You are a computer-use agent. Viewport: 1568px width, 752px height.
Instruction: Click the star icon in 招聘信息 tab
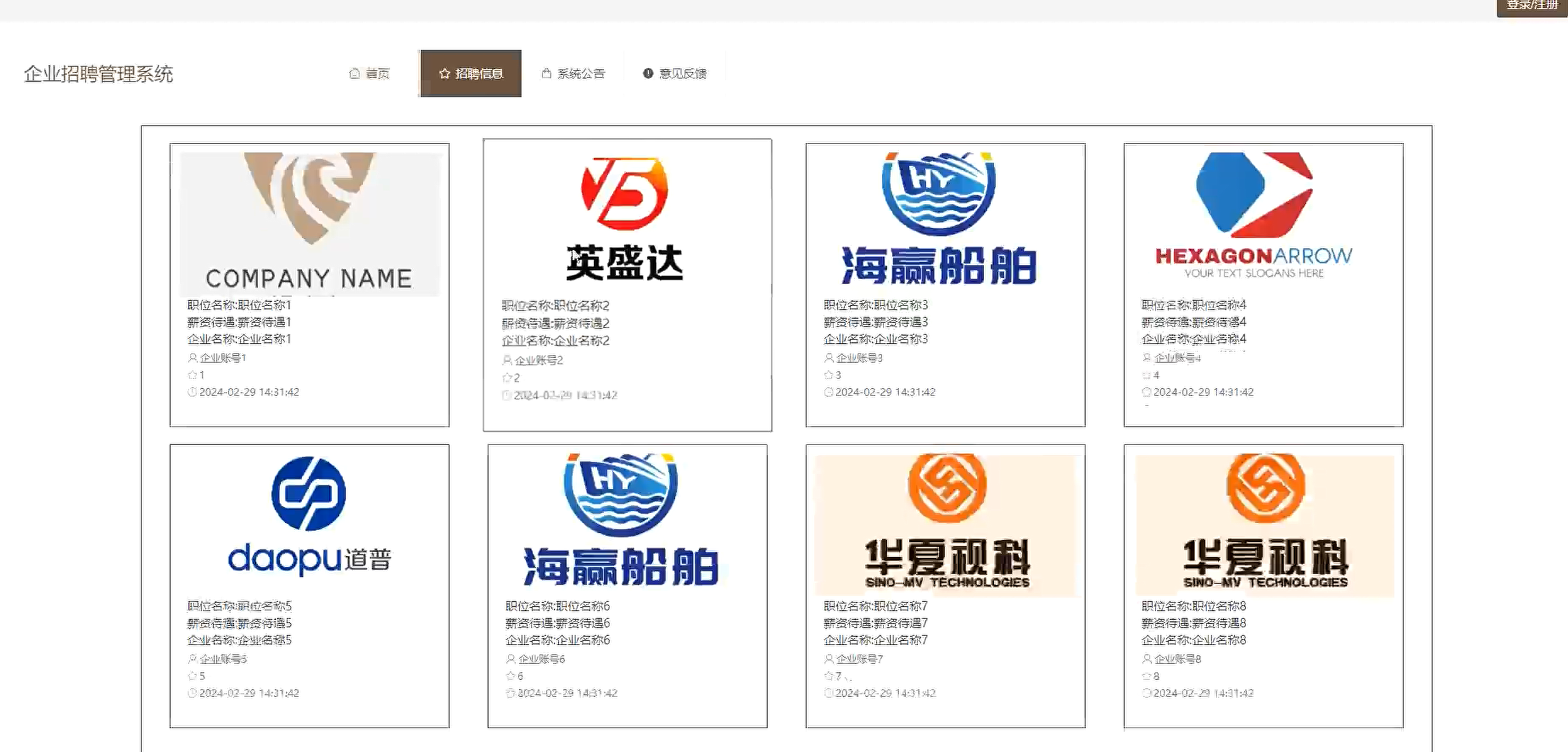click(445, 73)
